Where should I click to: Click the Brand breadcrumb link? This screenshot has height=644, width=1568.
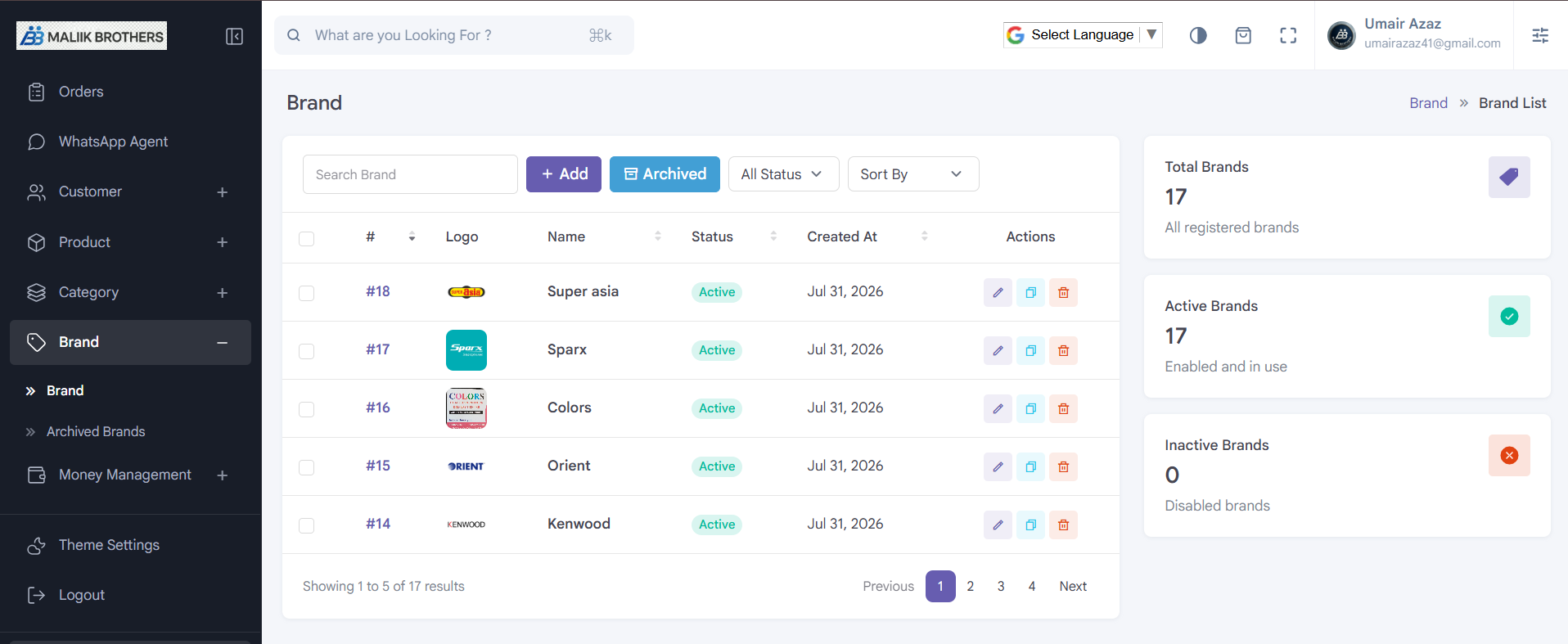coord(1428,103)
